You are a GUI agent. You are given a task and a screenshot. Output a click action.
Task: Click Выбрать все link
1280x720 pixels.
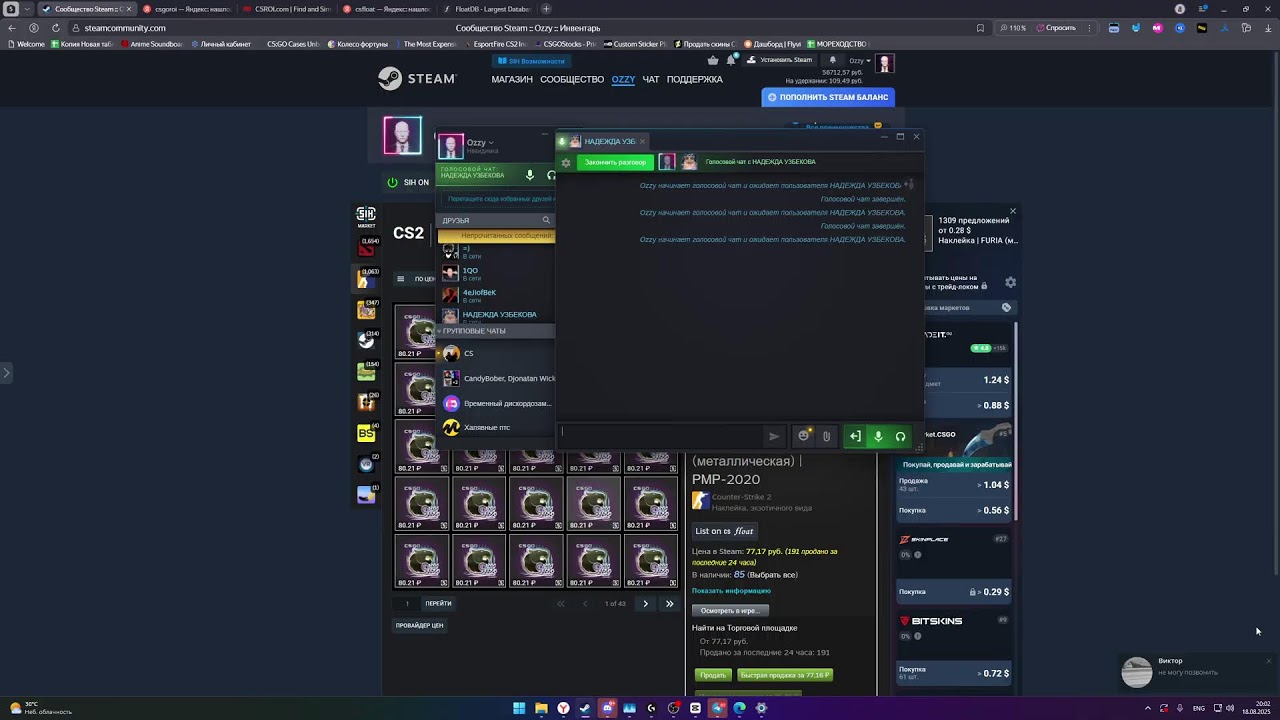pos(773,575)
